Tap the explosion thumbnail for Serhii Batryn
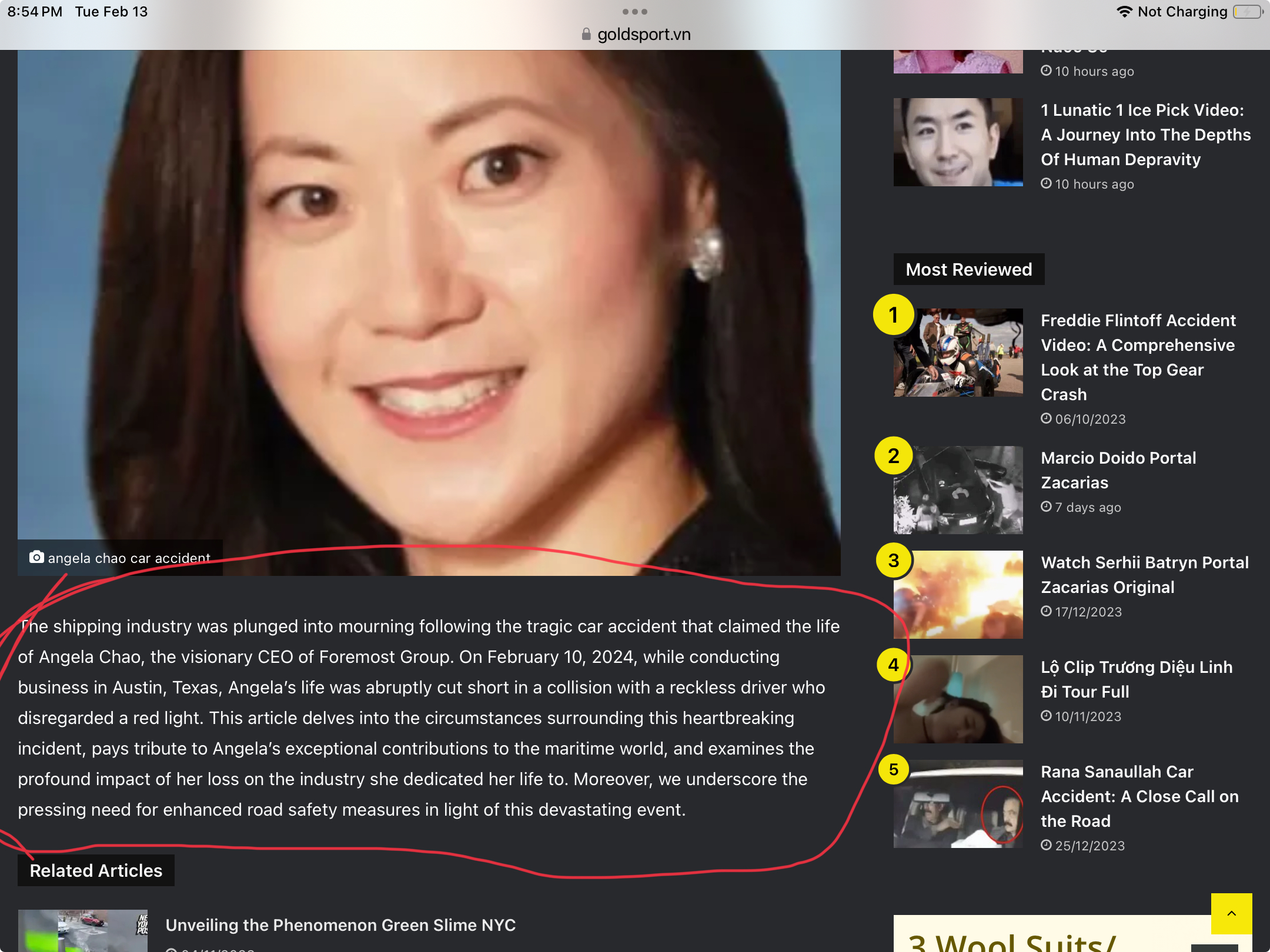1270x952 pixels. (x=958, y=595)
